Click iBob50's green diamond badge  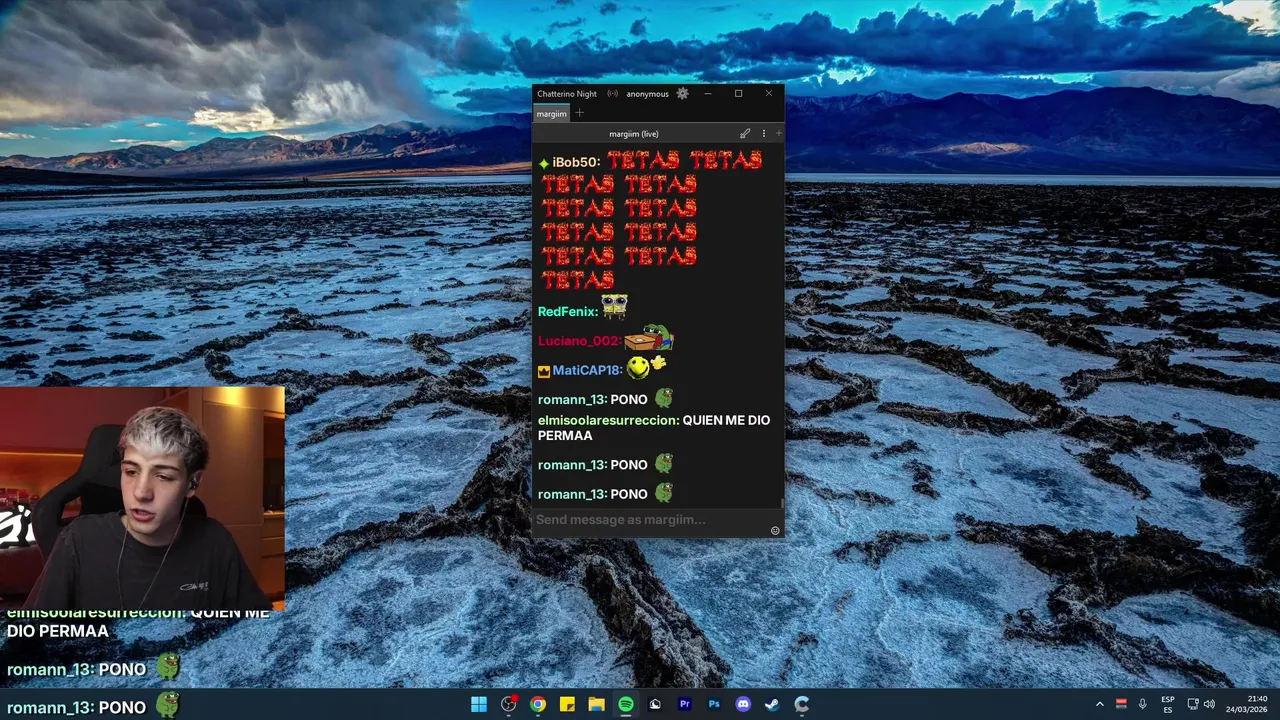click(544, 163)
